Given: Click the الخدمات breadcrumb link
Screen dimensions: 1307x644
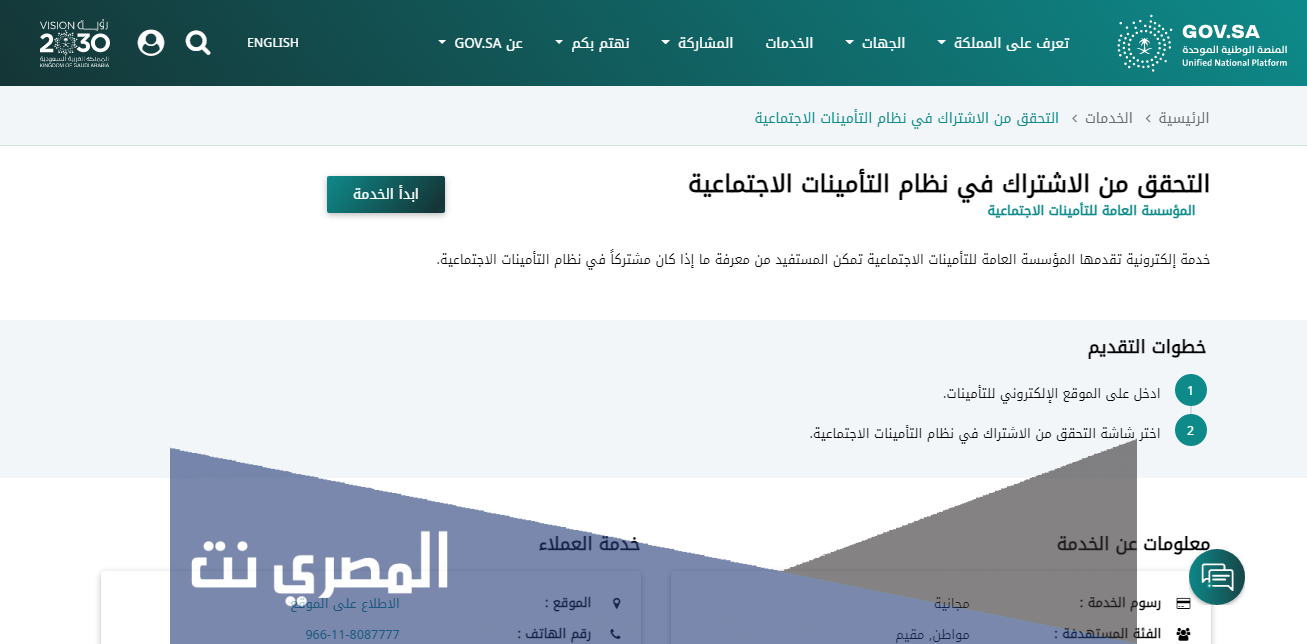Looking at the screenshot, I should (x=1109, y=118).
